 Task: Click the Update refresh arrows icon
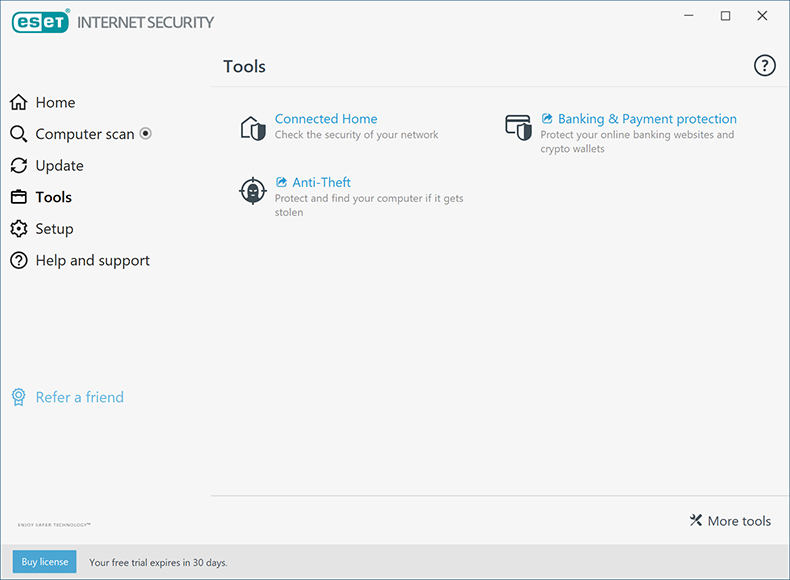click(19, 165)
